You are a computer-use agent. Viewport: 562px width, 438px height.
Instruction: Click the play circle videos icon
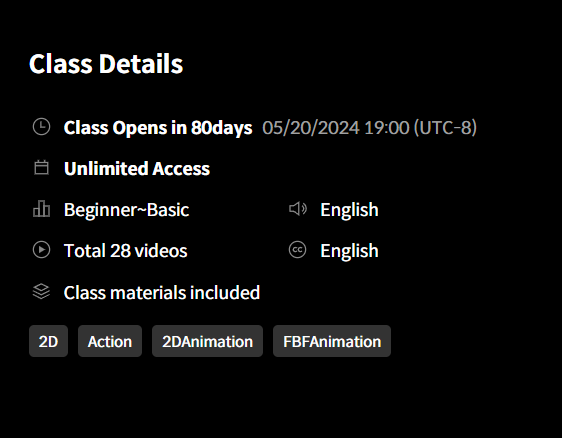pos(42,250)
